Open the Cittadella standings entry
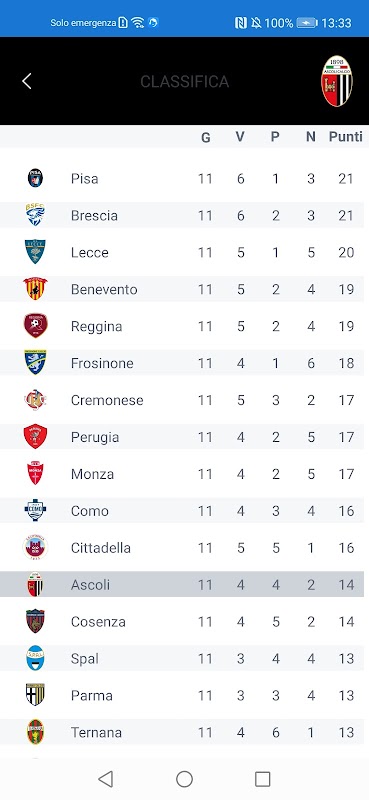Screen dimensions: 369x800 point(182,547)
